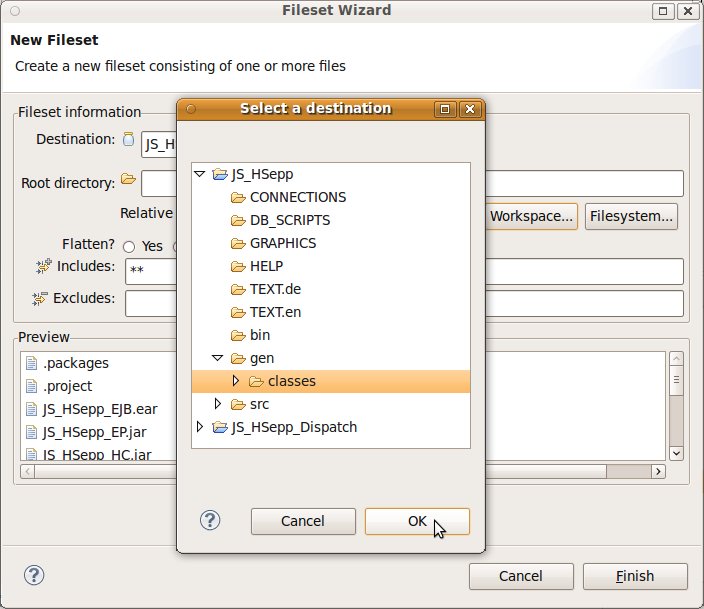
Task: Click the JS_HSepp_Dispatch project icon
Action: (220, 427)
